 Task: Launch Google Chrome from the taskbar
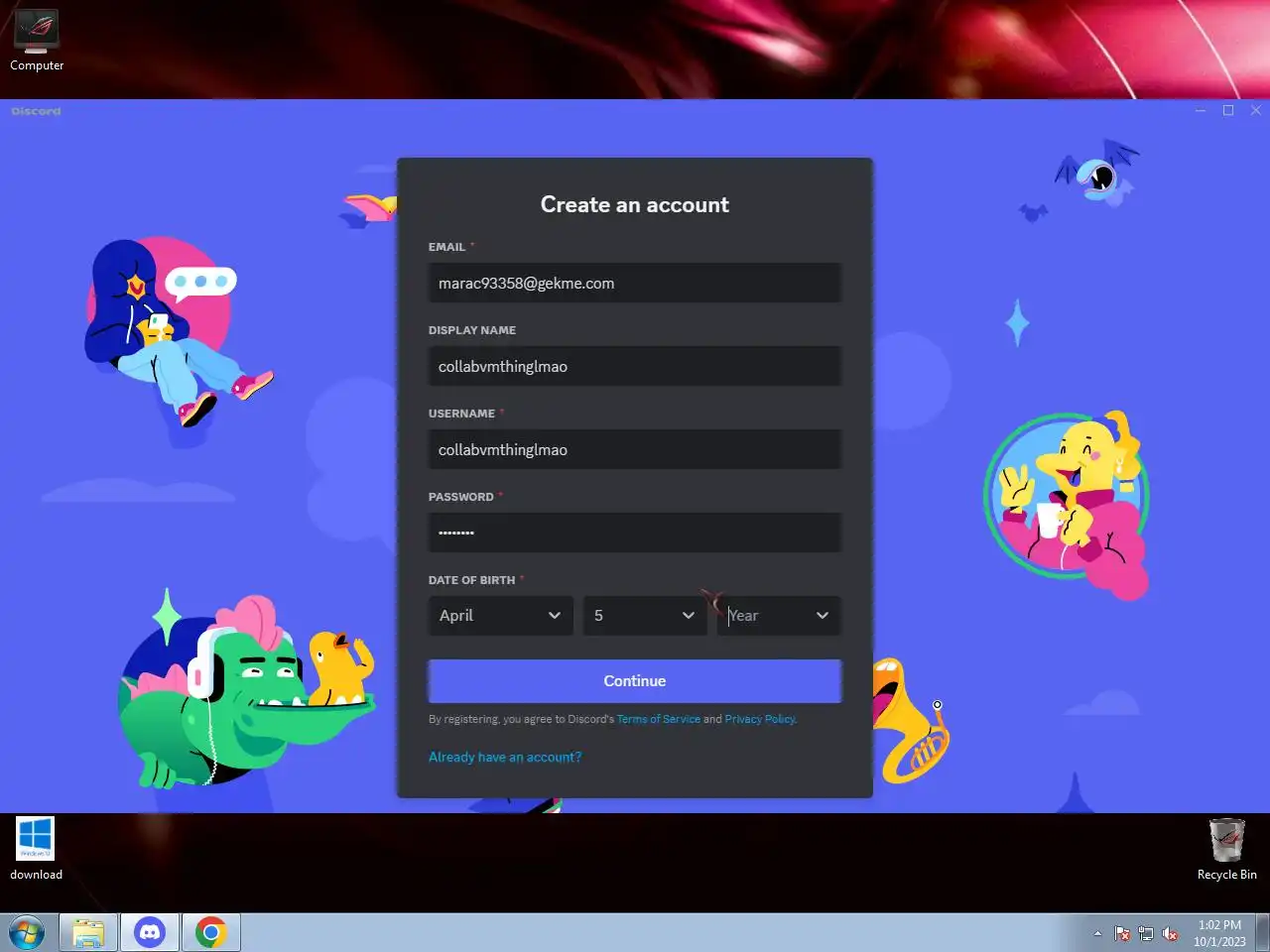(x=210, y=933)
